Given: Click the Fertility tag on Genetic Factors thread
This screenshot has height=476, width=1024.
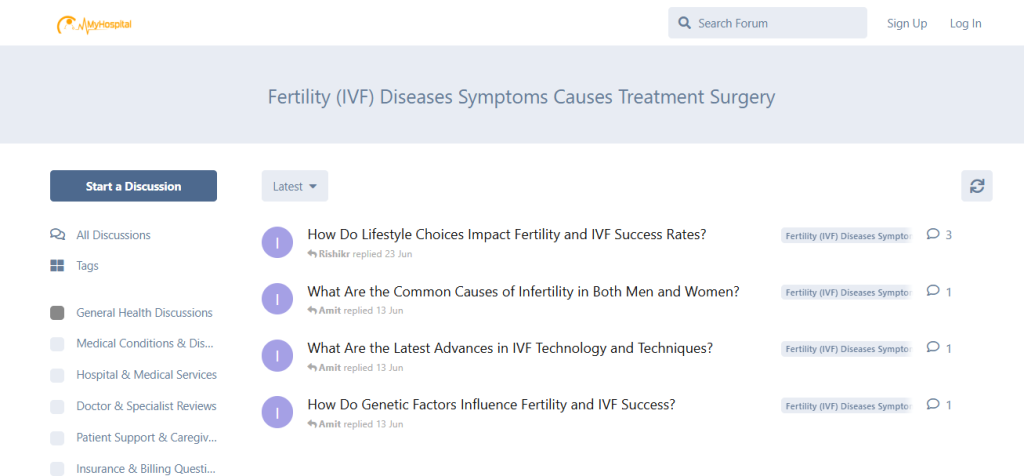Looking at the screenshot, I should (x=846, y=406).
